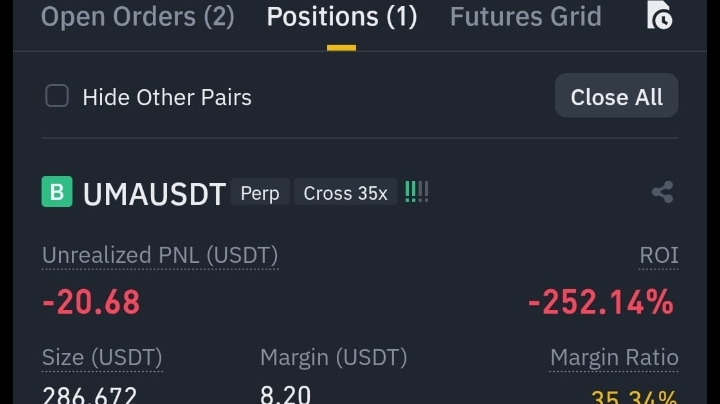The width and height of the screenshot is (720, 404).
Task: Tap the green B buy badge
Action: pyautogui.click(x=57, y=191)
